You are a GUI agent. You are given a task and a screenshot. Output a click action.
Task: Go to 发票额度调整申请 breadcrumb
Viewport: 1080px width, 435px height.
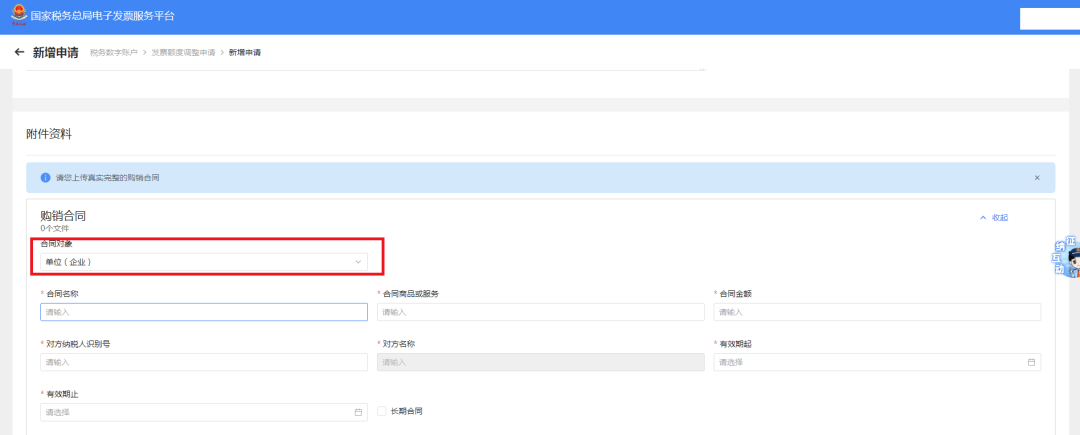click(x=183, y=53)
